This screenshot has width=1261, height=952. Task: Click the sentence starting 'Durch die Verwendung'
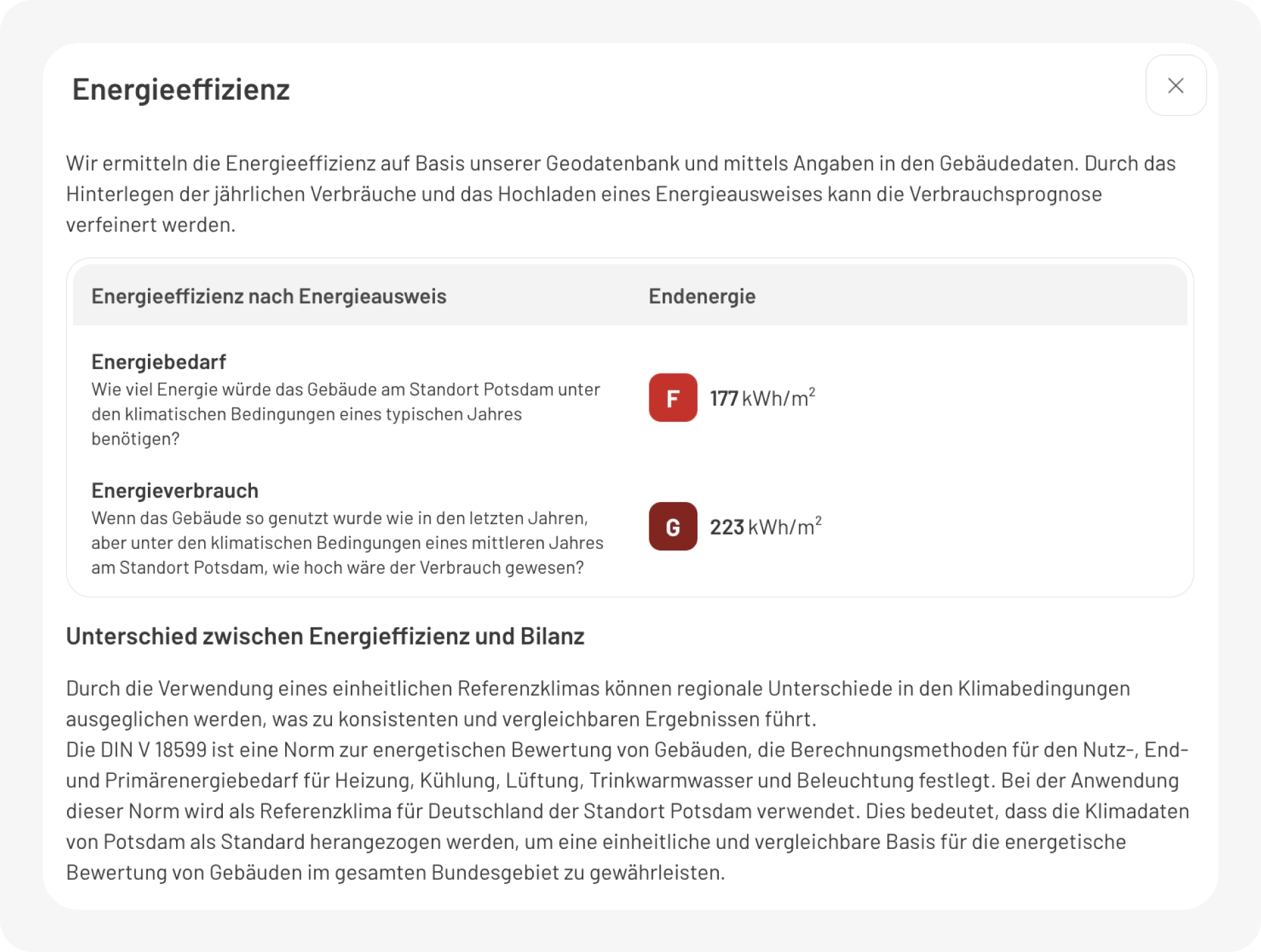pos(597,703)
